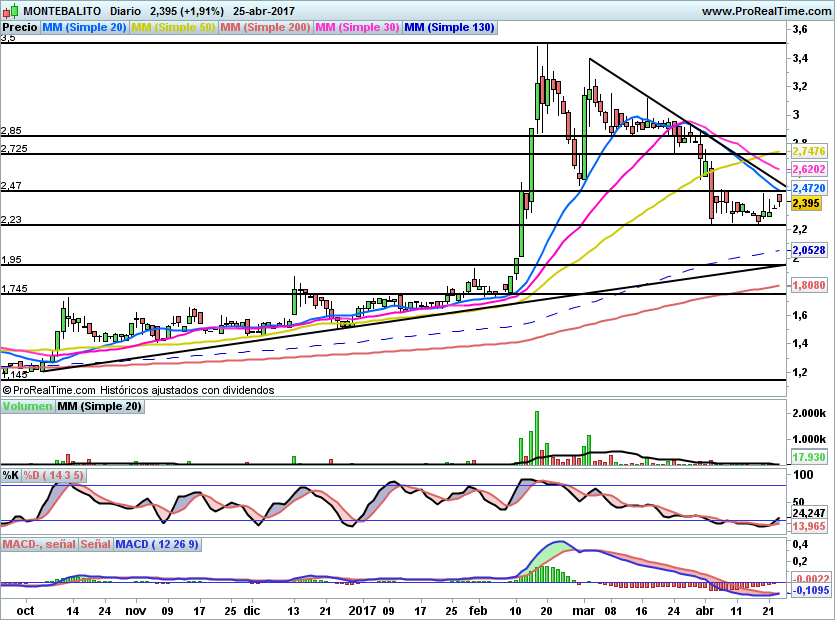Open the MM (Simple 130) indicator label
Image resolution: width=835 pixels, height=620 pixels.
(450, 28)
